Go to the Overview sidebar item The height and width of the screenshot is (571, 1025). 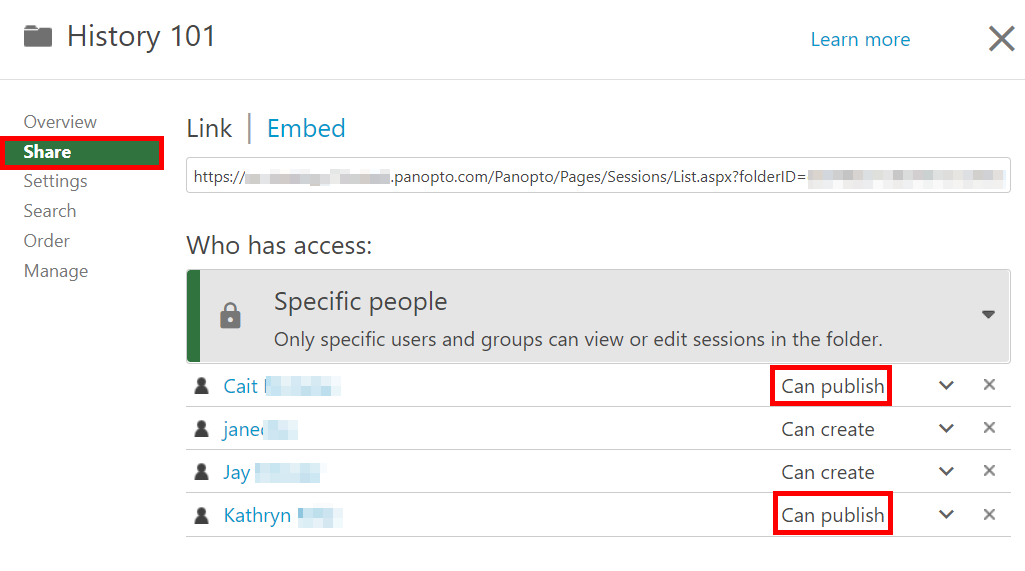pyautogui.click(x=60, y=122)
